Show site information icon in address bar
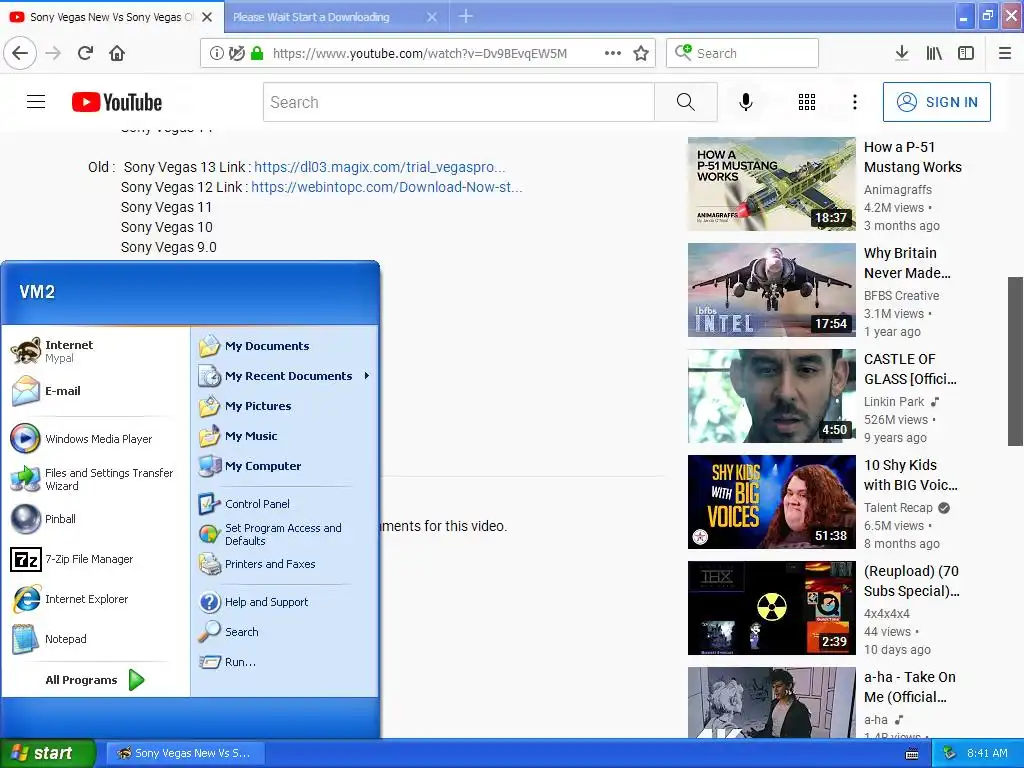Viewport: 1024px width, 768px height. click(x=216, y=54)
